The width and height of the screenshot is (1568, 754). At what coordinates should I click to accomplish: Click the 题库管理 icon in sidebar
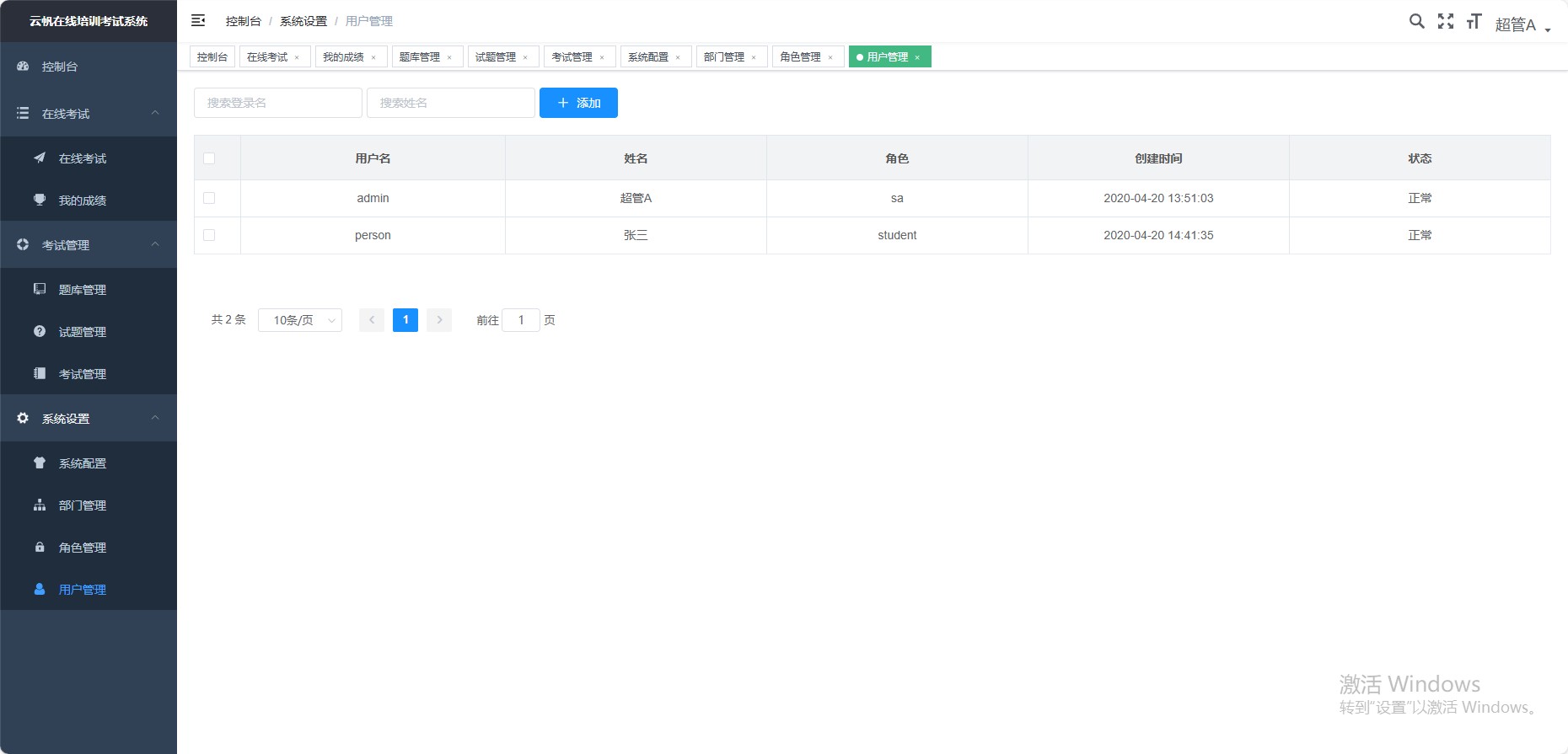tap(40, 289)
